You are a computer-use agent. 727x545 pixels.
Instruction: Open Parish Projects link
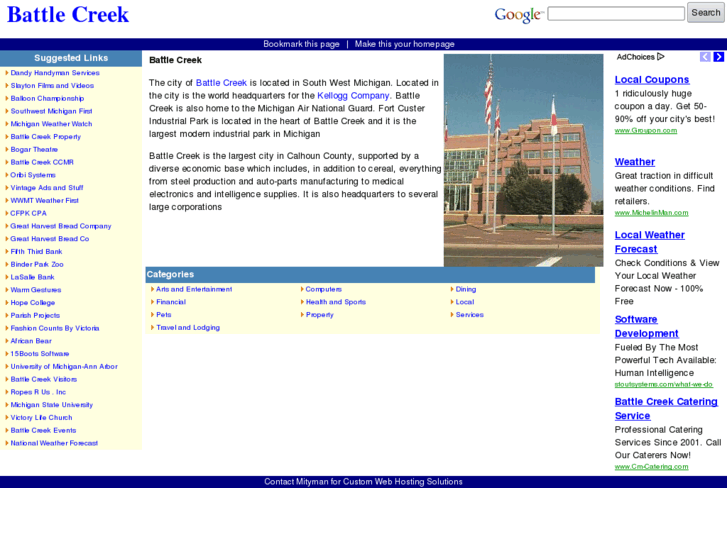click(35, 315)
